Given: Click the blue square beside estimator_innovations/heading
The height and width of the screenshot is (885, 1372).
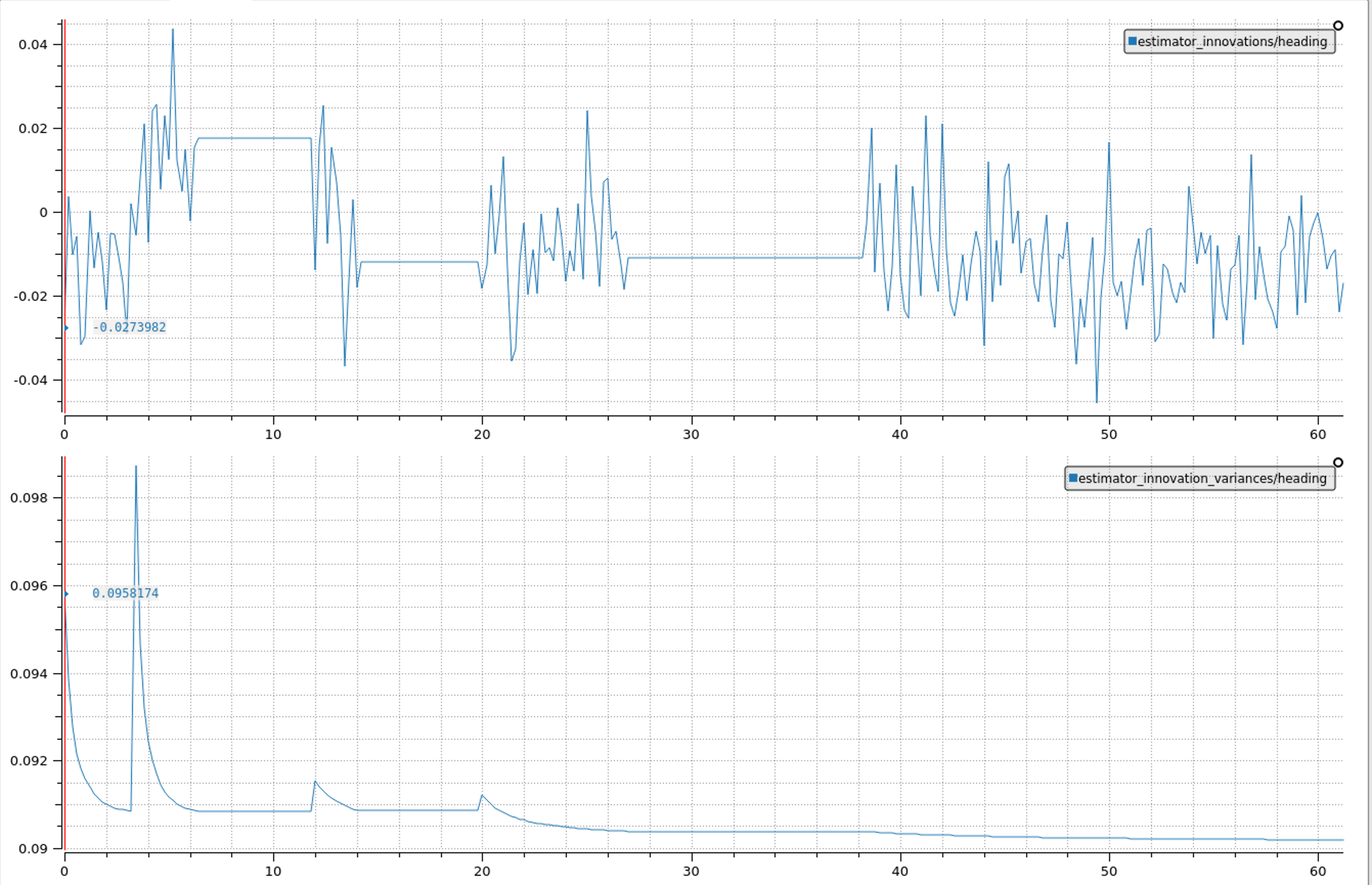Looking at the screenshot, I should (1133, 41).
